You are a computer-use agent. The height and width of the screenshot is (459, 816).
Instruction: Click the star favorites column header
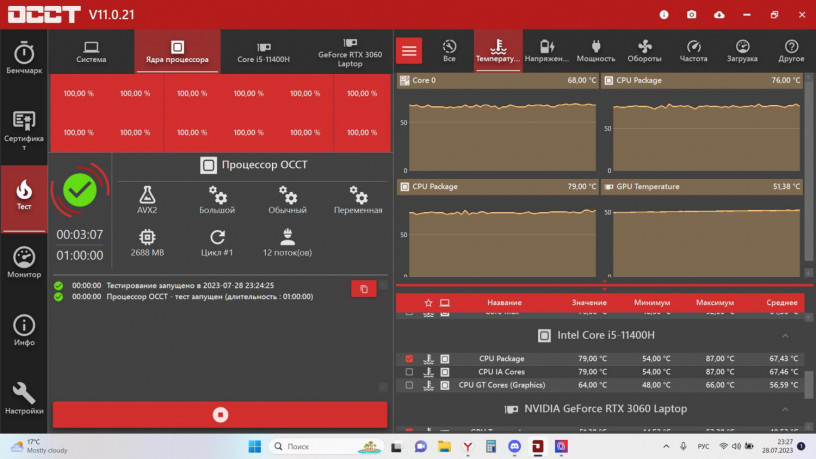coord(428,303)
